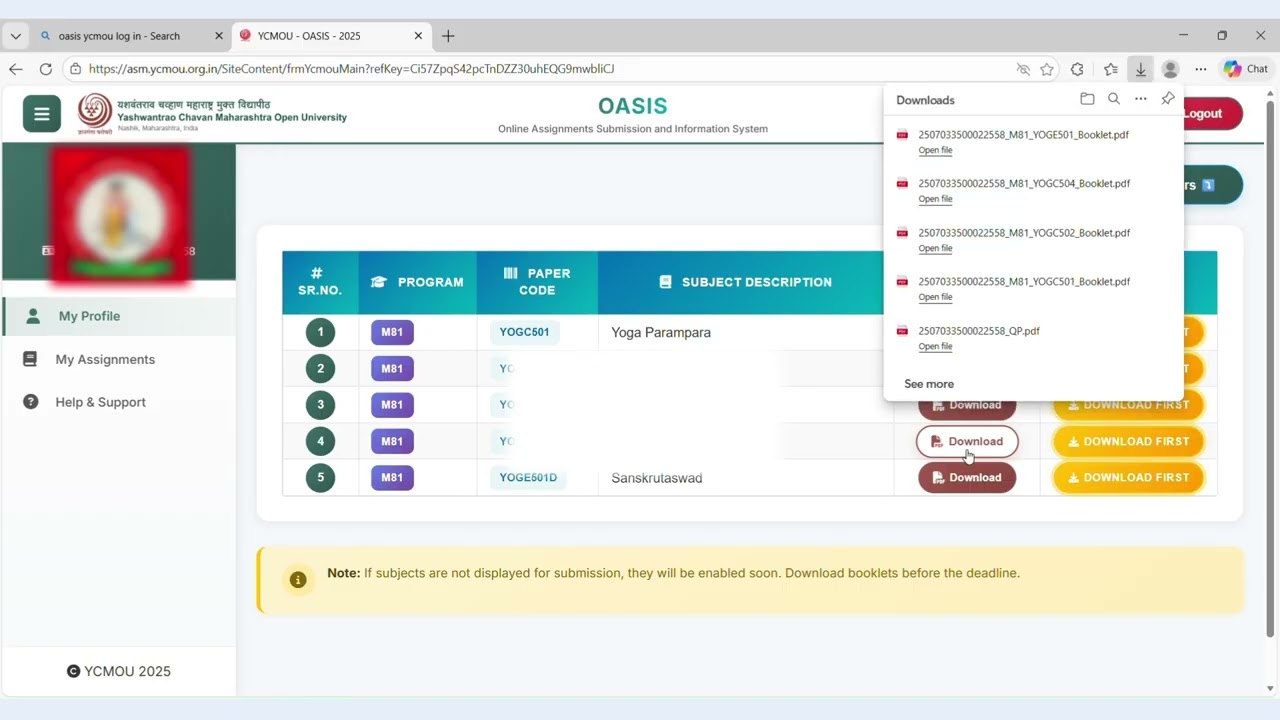Click PDF icon for YOGE501 Booklet download
The height and width of the screenshot is (720, 1280).
coord(902,135)
